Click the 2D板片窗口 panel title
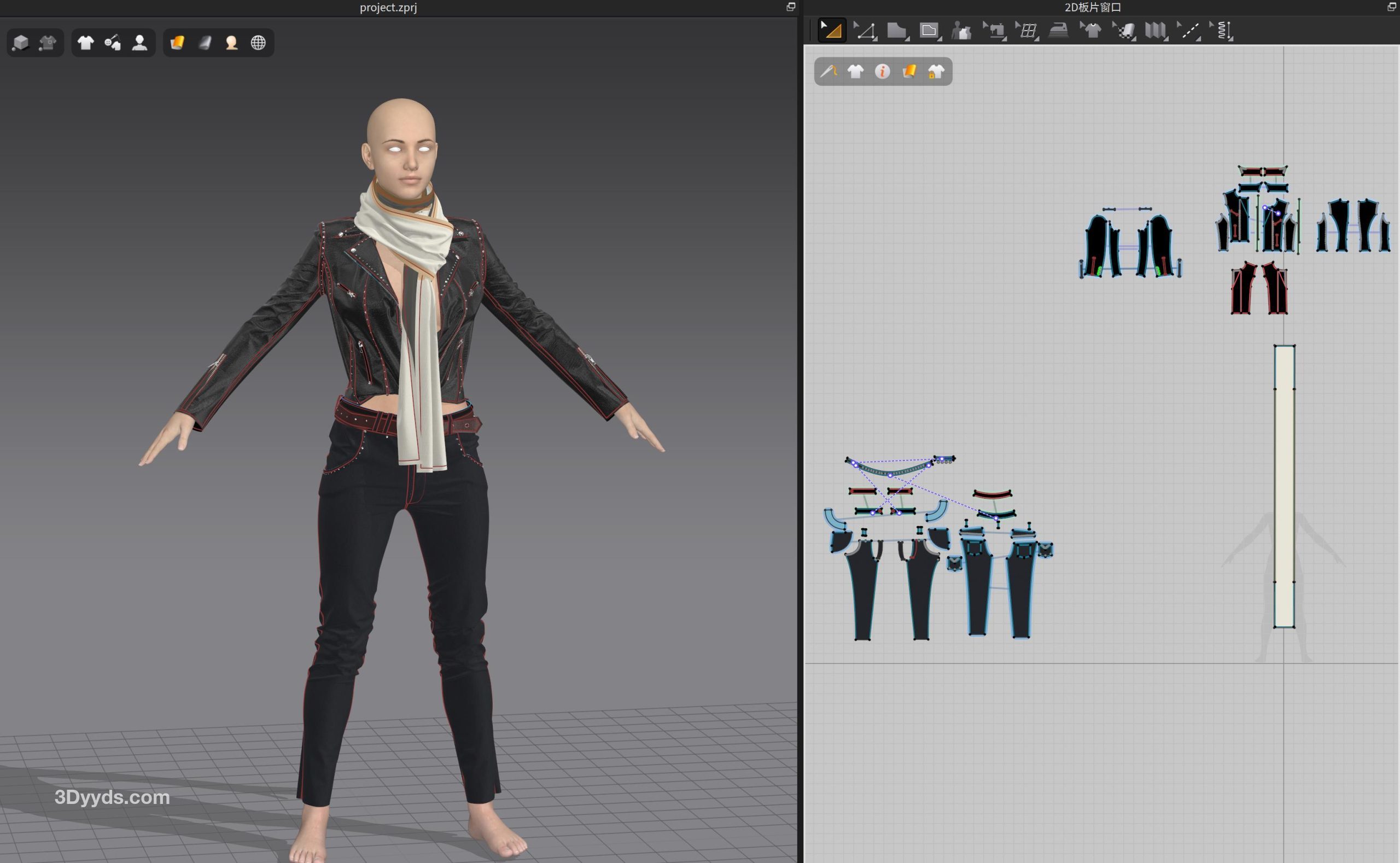This screenshot has width=1400, height=863. tap(1092, 8)
